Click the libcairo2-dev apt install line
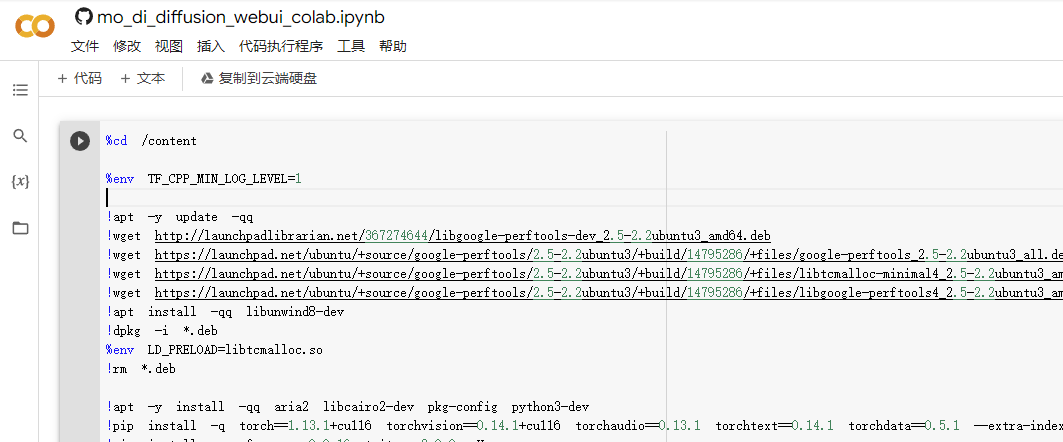This screenshot has height=442, width=1063. (x=347, y=407)
